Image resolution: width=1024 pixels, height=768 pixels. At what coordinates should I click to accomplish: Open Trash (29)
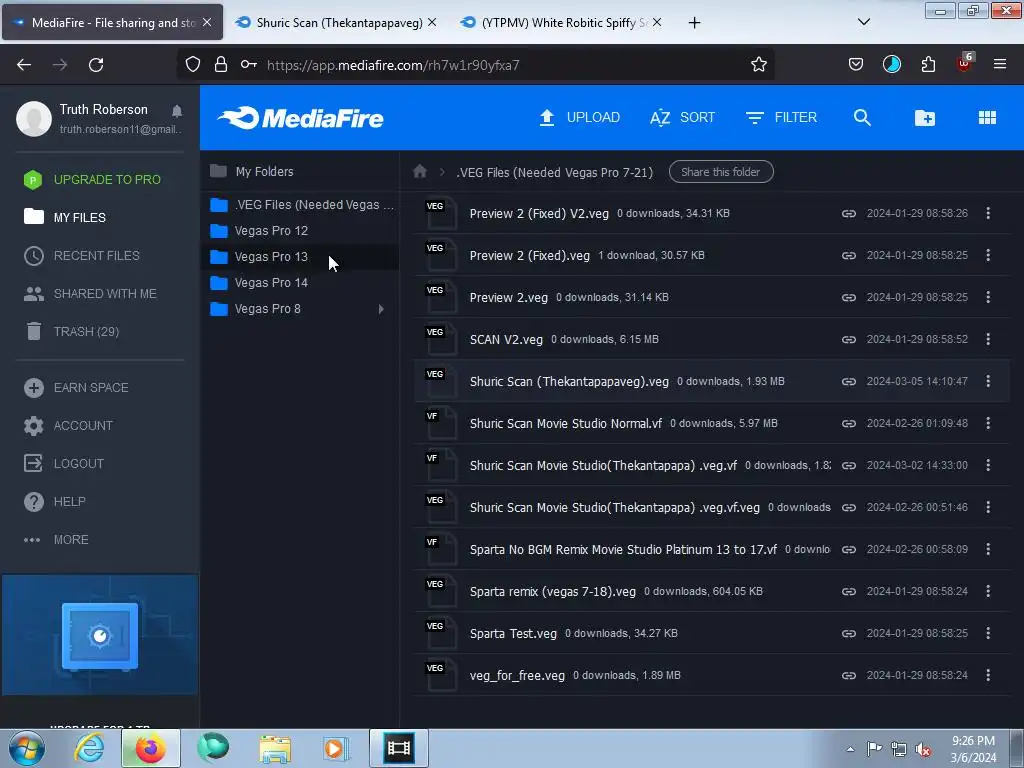[71, 332]
